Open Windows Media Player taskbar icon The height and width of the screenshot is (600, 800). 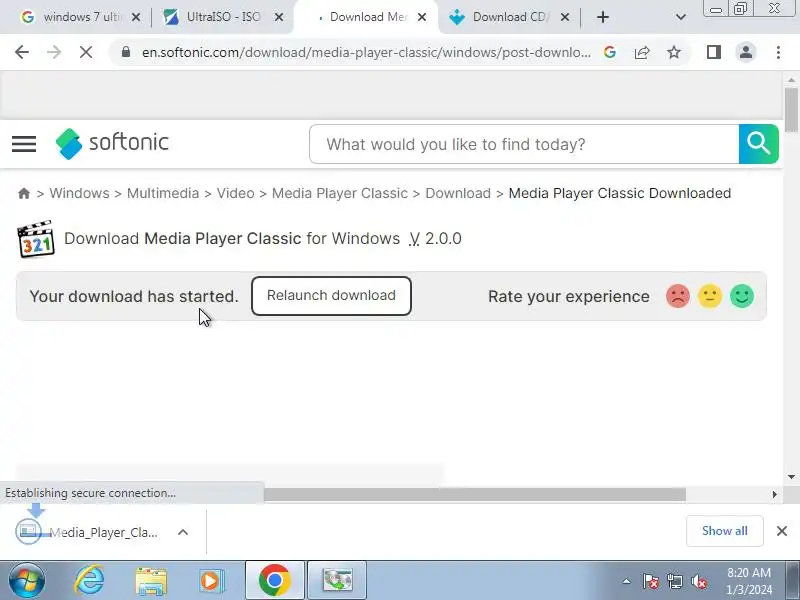coord(211,581)
